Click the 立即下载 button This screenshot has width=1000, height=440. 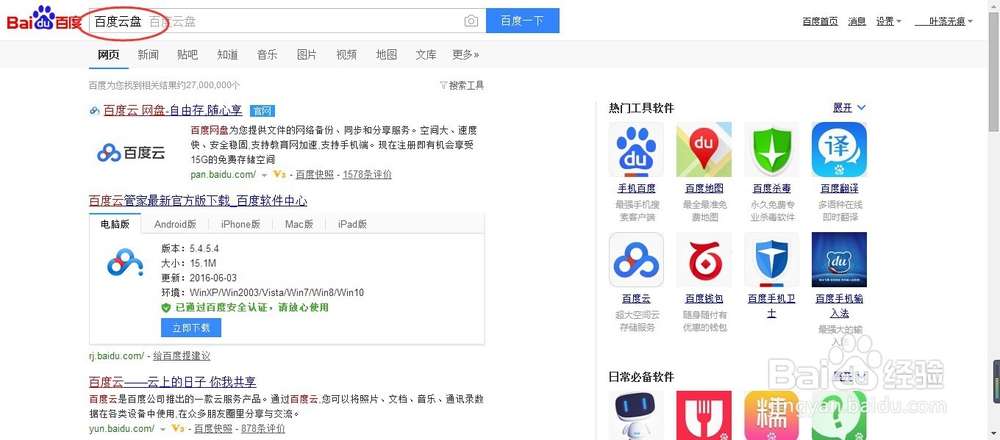191,328
